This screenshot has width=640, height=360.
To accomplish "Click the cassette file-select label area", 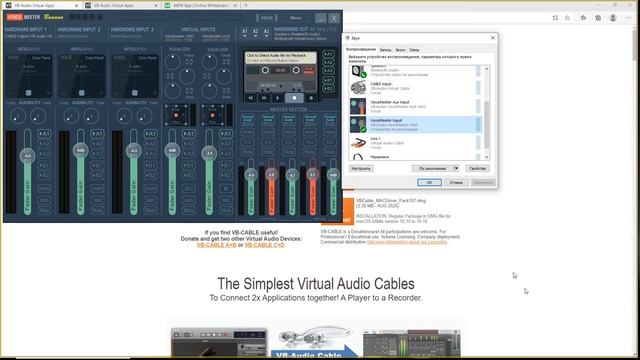I will coord(280,58).
